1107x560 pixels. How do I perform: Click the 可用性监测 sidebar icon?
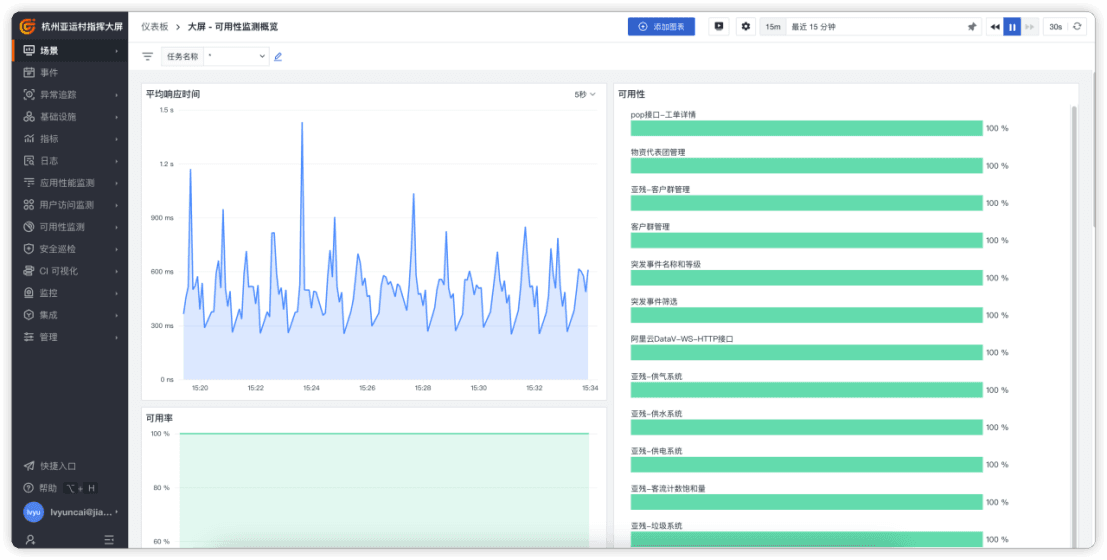(29, 227)
